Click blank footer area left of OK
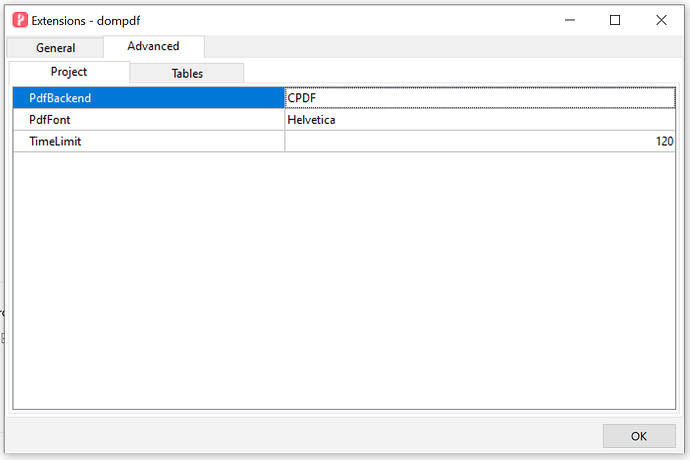This screenshot has width=690, height=460. (x=300, y=436)
